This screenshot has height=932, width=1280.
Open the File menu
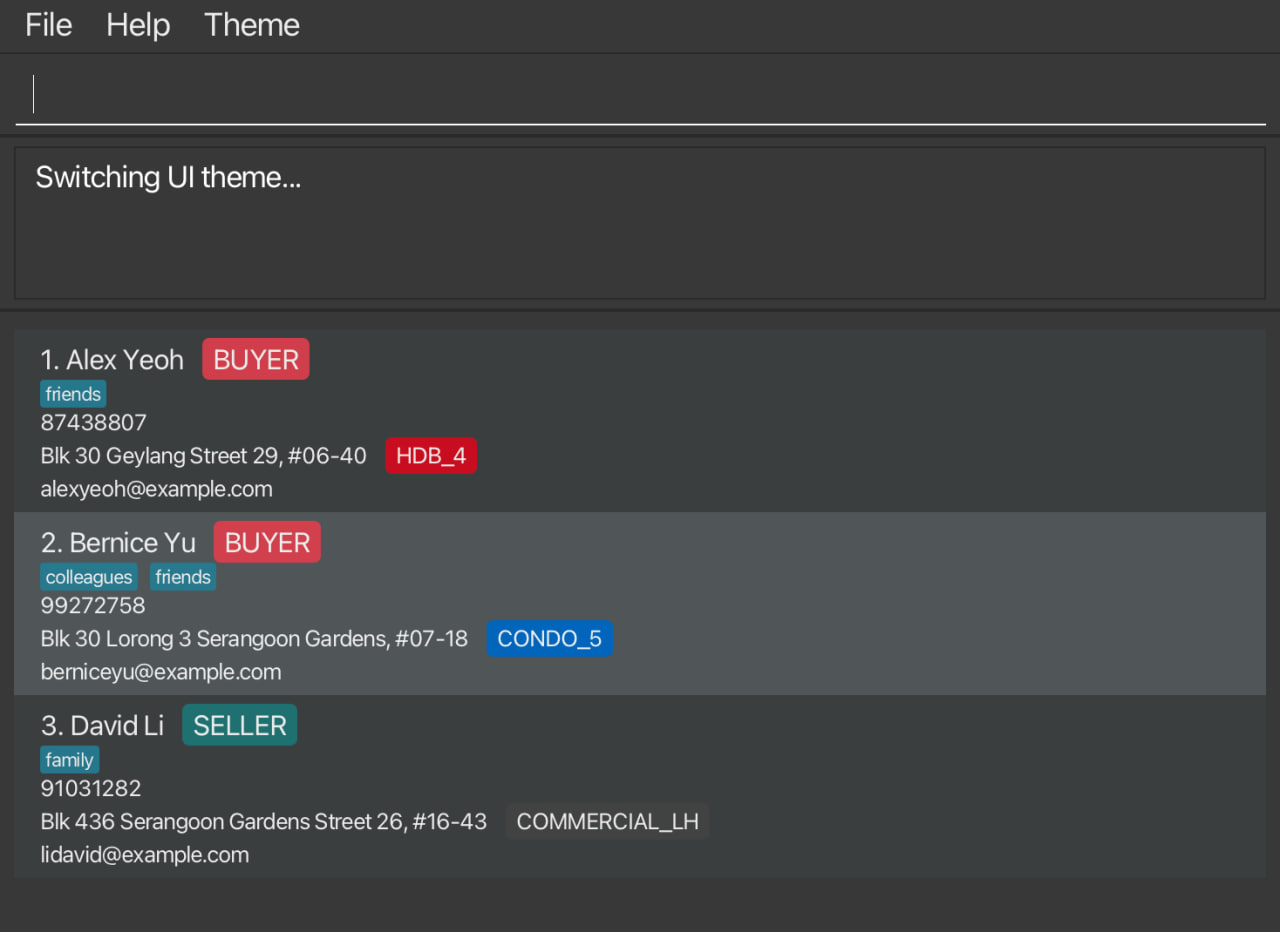[x=48, y=25]
